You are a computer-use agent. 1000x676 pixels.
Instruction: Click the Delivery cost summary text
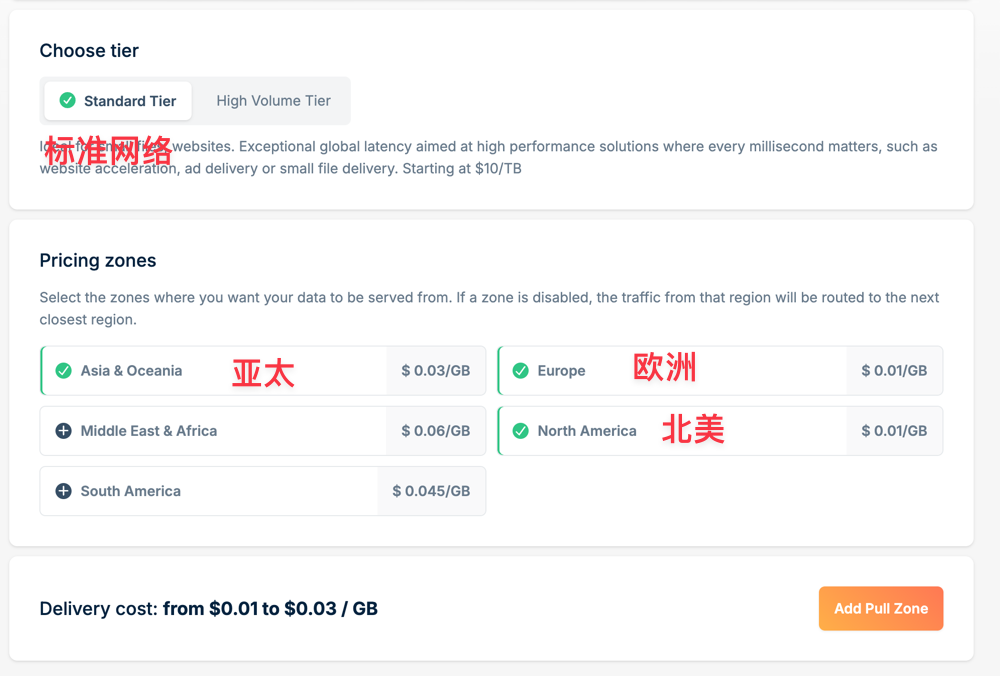point(209,608)
